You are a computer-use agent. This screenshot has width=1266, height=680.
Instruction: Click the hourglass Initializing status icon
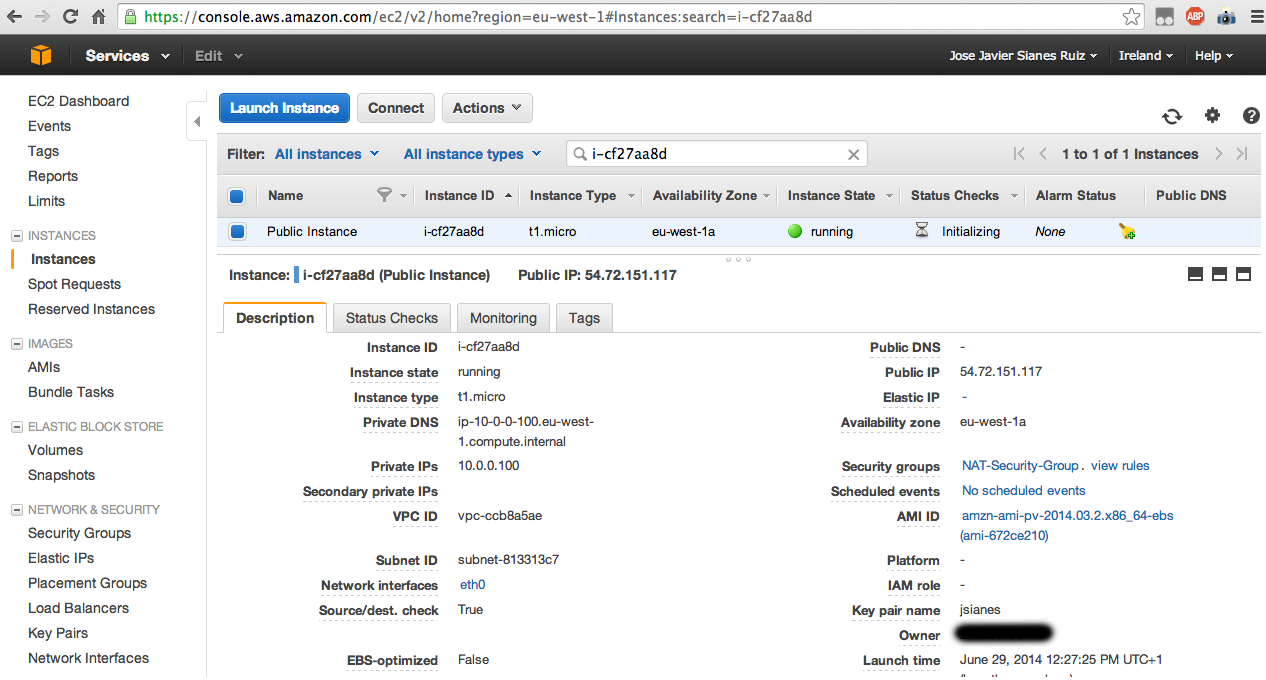tap(922, 231)
